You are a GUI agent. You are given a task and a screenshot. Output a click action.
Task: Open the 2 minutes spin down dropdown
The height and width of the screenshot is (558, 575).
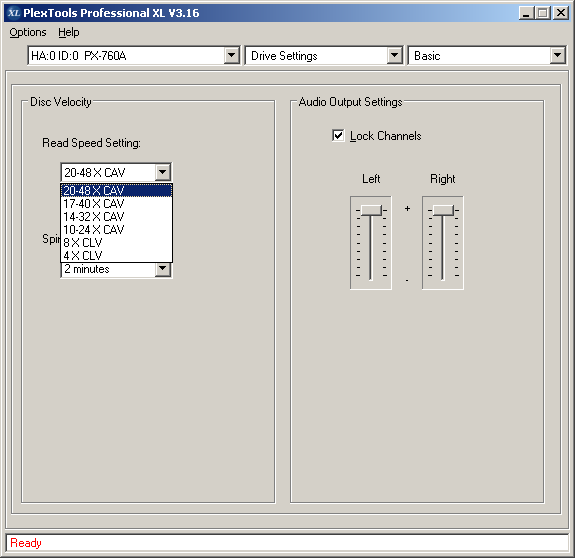(x=162, y=269)
